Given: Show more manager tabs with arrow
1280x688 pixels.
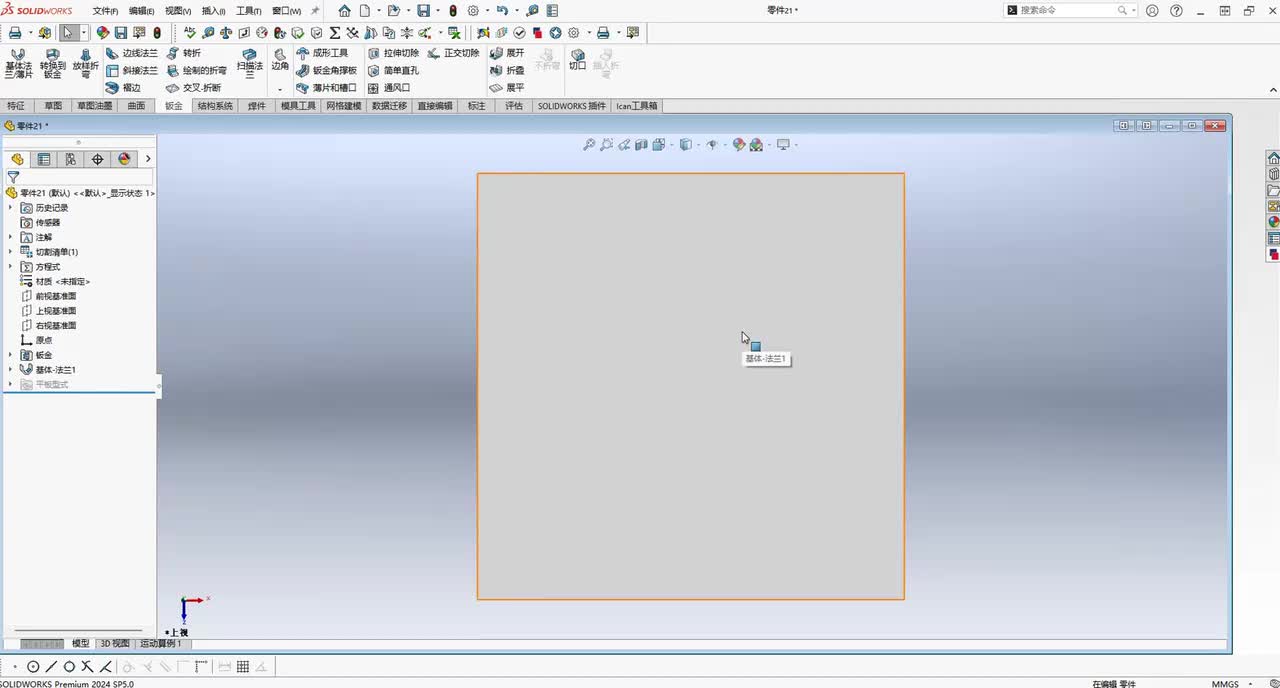Looking at the screenshot, I should [148, 159].
